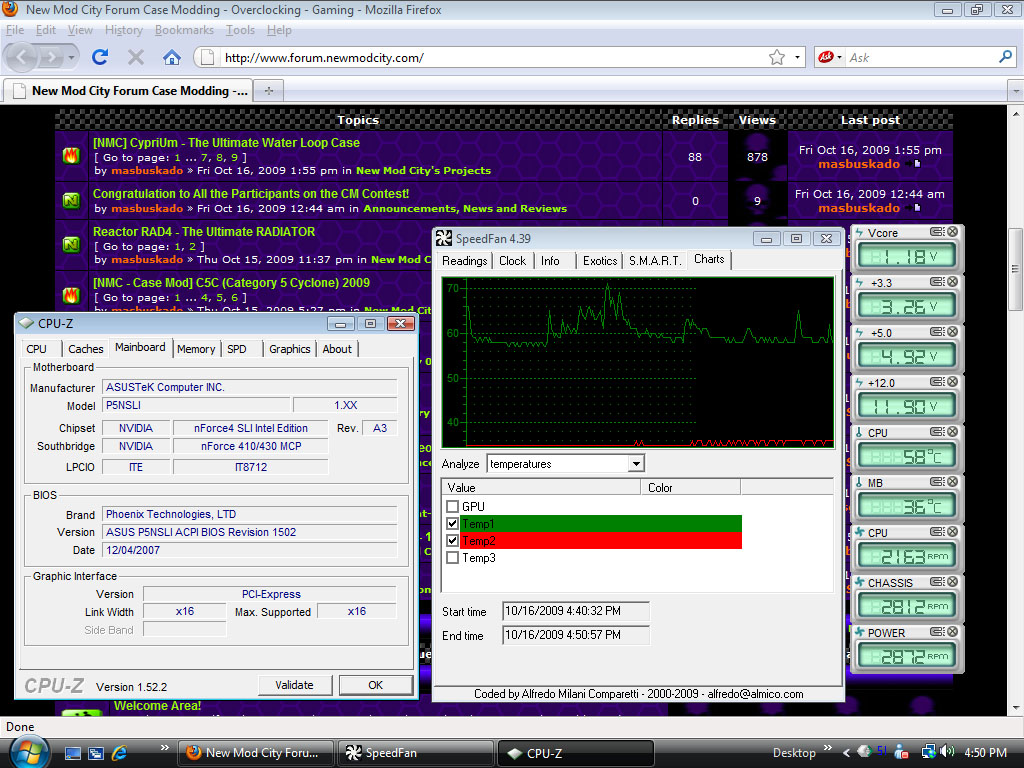The width and height of the screenshot is (1024, 768).
Task: Click the magnet icon on the +12.0 gadget
Action: click(937, 381)
